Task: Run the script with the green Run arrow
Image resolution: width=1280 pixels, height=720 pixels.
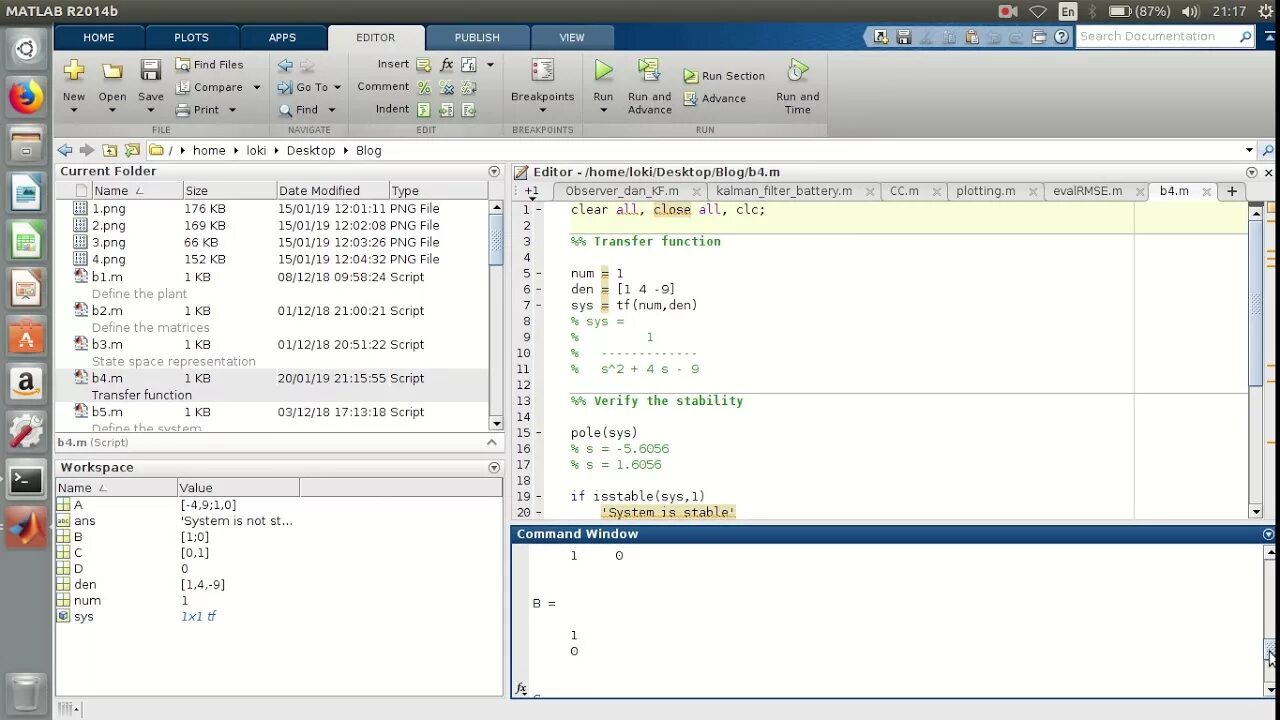Action: click(x=603, y=70)
